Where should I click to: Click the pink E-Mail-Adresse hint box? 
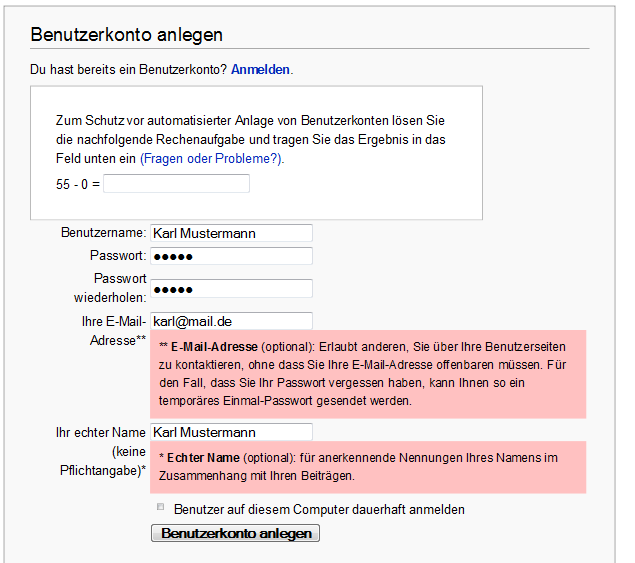tap(368, 374)
